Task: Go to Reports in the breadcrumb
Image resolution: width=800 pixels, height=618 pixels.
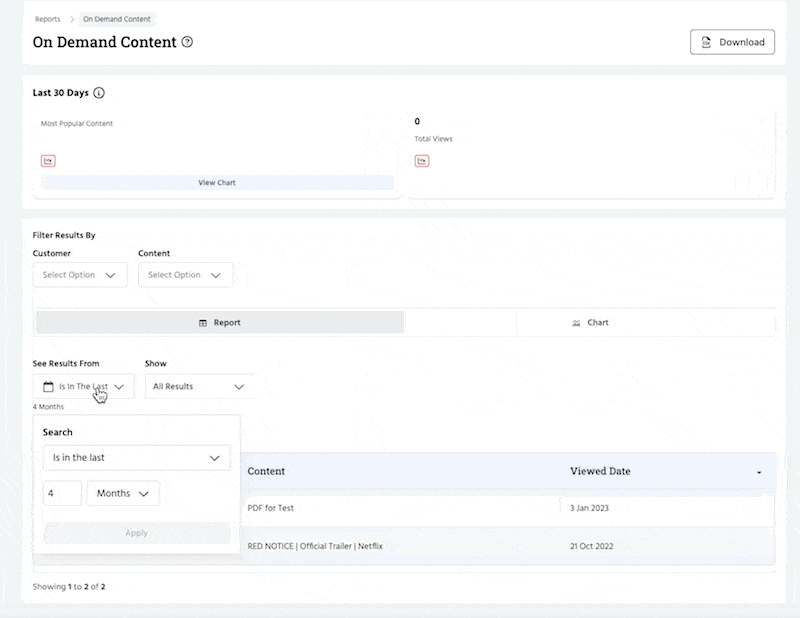Action: 48,19
